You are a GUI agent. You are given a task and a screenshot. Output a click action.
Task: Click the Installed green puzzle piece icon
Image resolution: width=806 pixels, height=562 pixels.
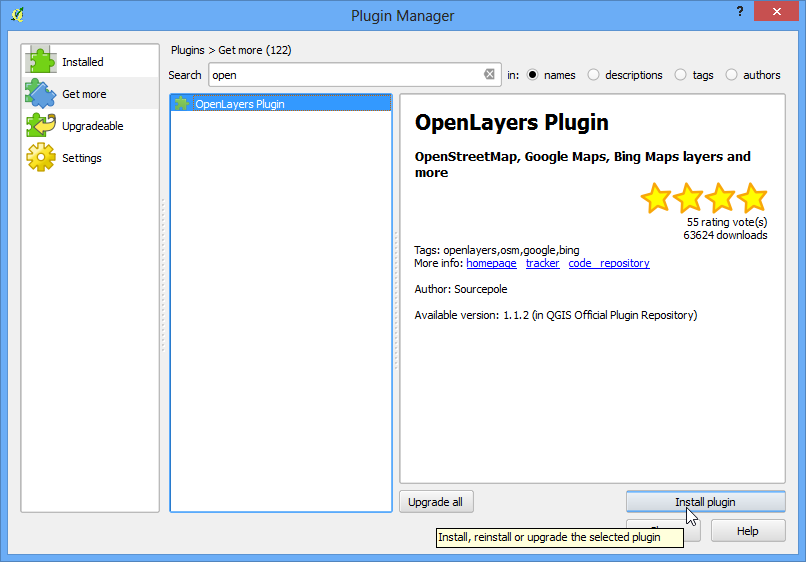coord(41,61)
